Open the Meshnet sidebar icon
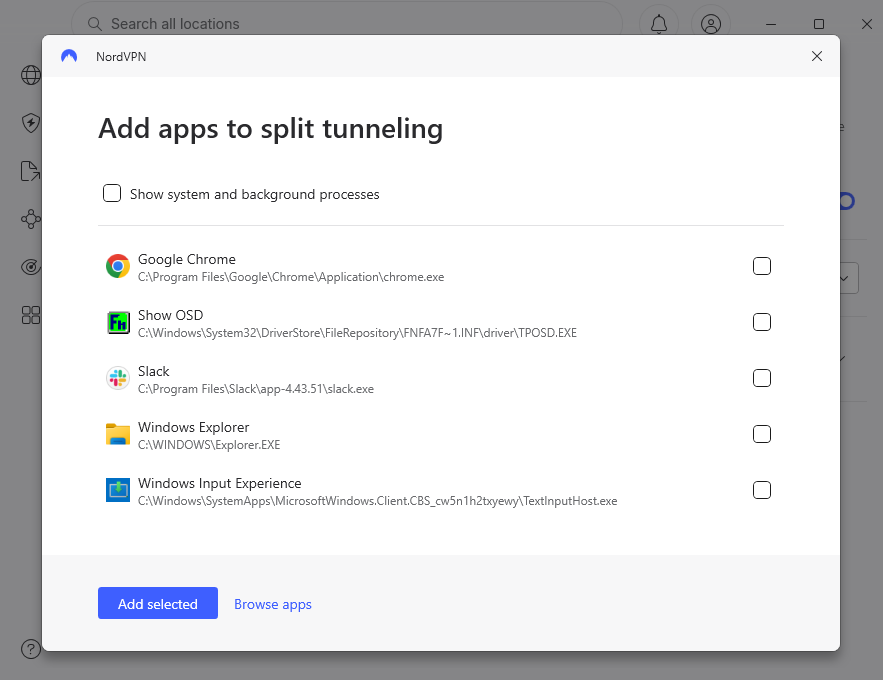 (31, 219)
